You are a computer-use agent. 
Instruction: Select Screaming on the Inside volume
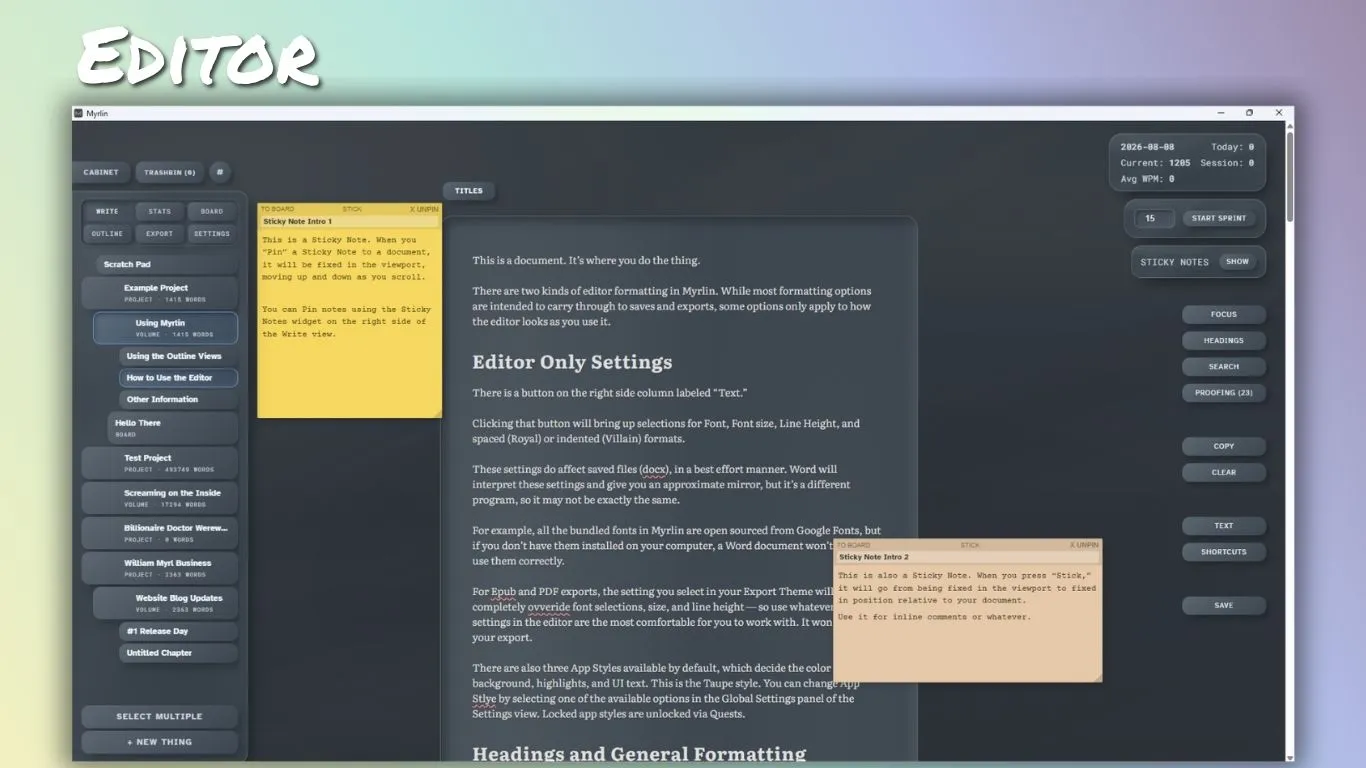(x=160, y=498)
